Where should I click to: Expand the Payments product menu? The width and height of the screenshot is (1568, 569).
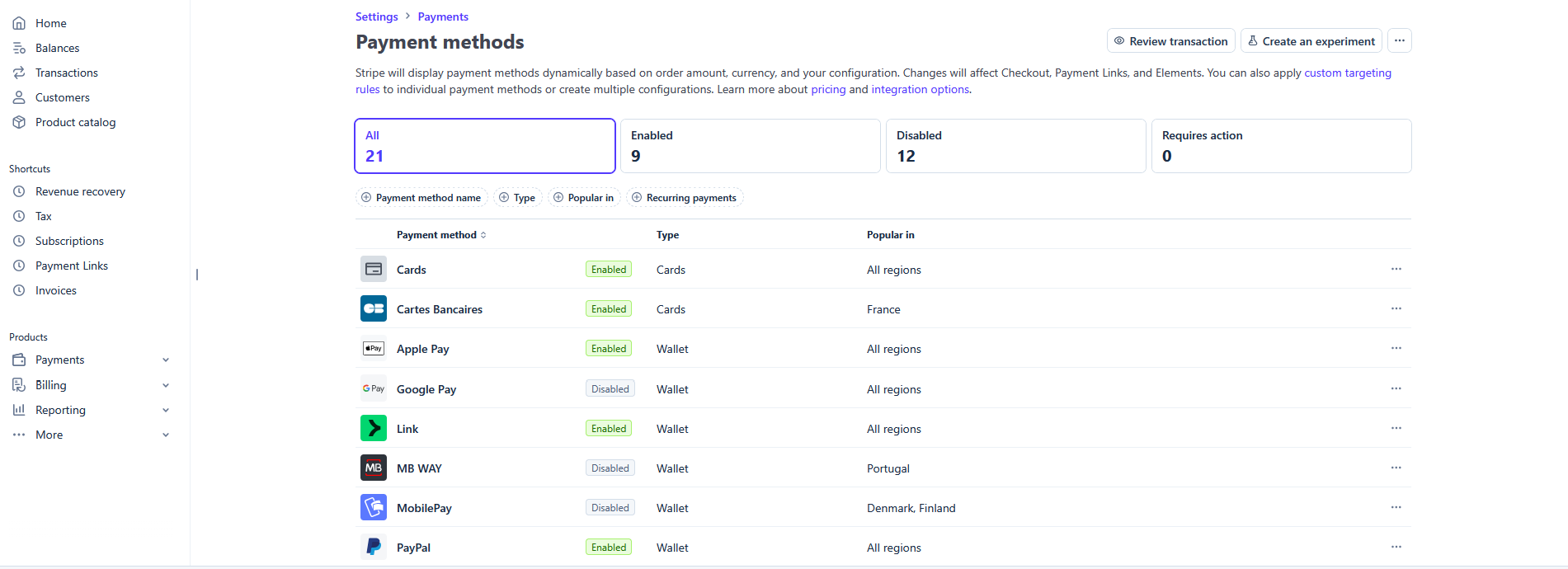[x=166, y=360]
